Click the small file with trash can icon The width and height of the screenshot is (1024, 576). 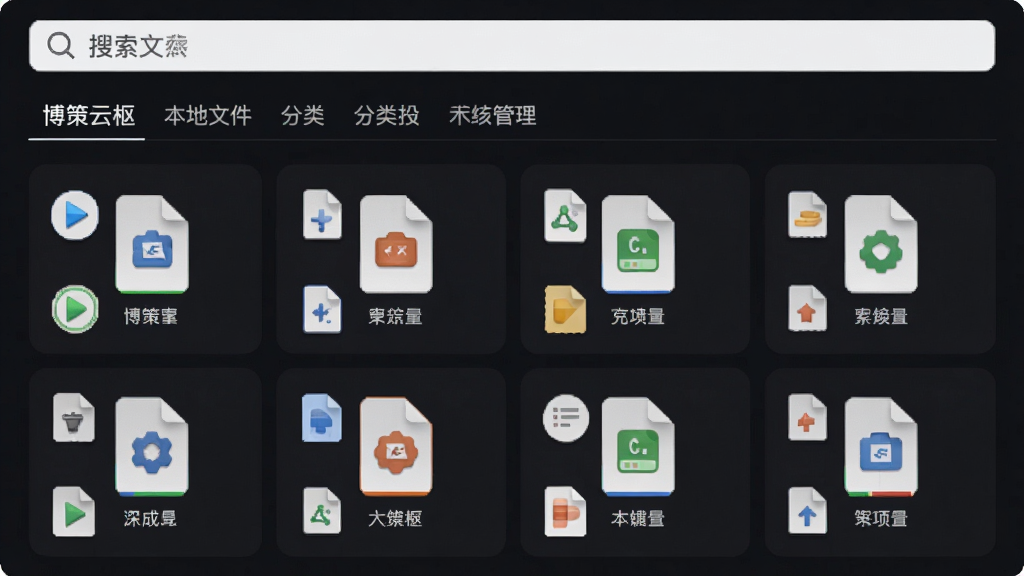pos(74,417)
